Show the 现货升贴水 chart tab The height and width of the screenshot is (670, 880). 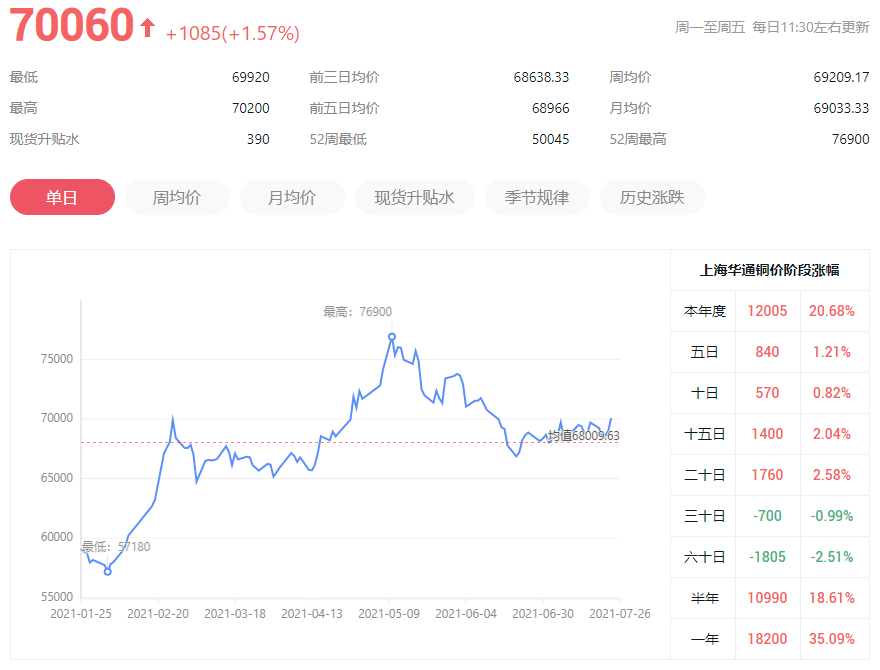point(414,197)
